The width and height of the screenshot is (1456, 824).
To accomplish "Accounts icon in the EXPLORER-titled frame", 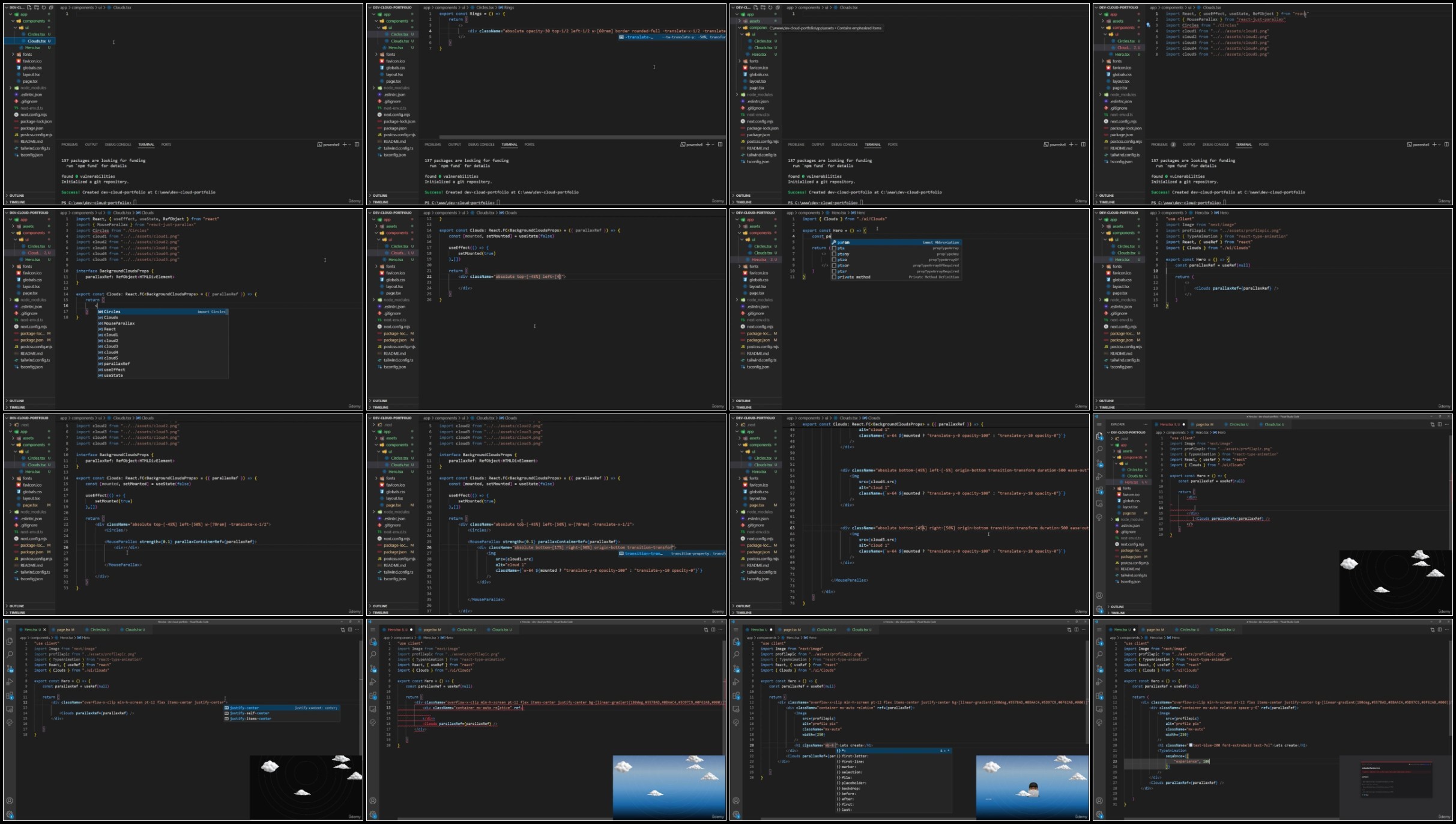I will pos(1099,595).
